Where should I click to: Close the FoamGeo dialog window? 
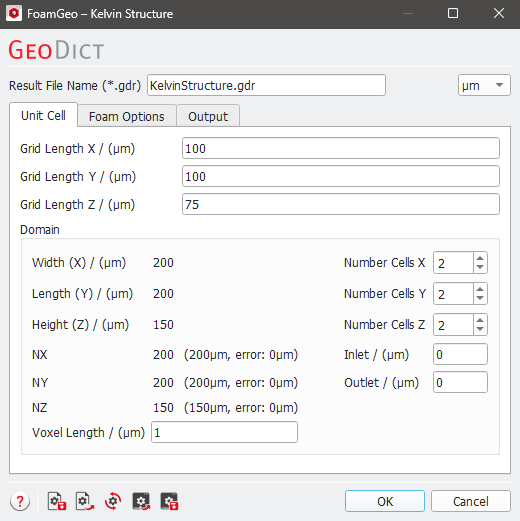tap(499, 13)
